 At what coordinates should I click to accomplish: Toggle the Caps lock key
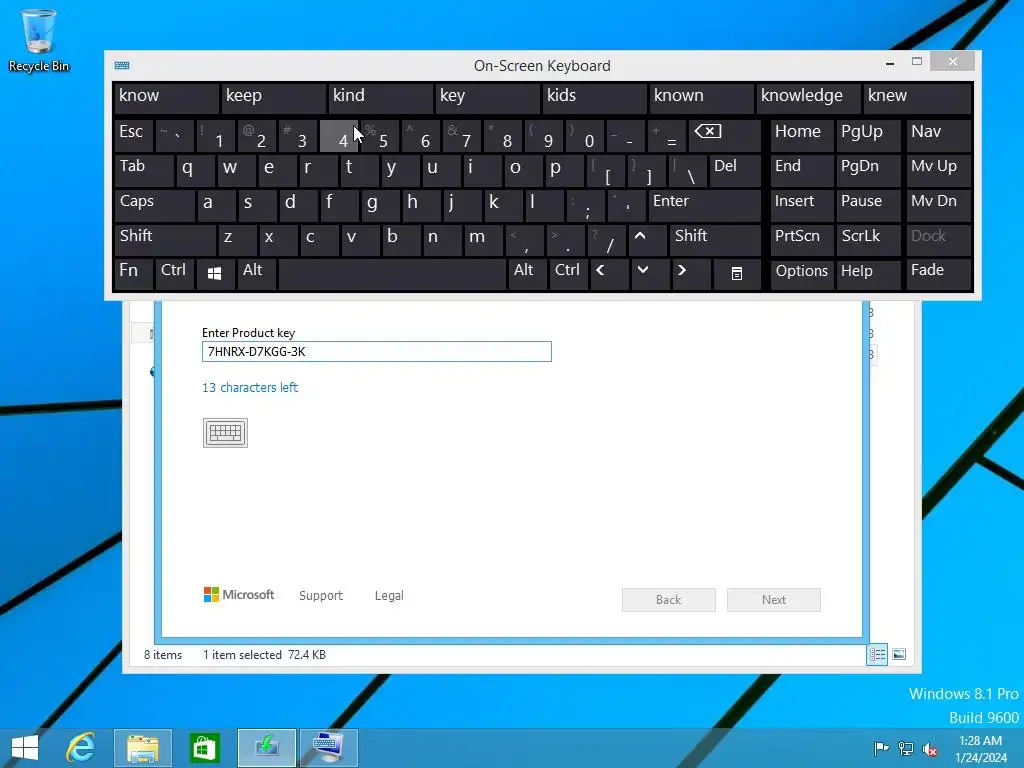(154, 204)
